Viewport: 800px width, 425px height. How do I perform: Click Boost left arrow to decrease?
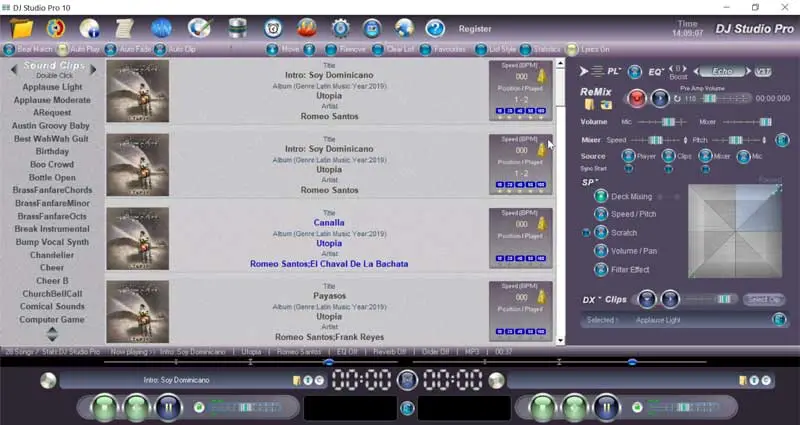[672, 68]
